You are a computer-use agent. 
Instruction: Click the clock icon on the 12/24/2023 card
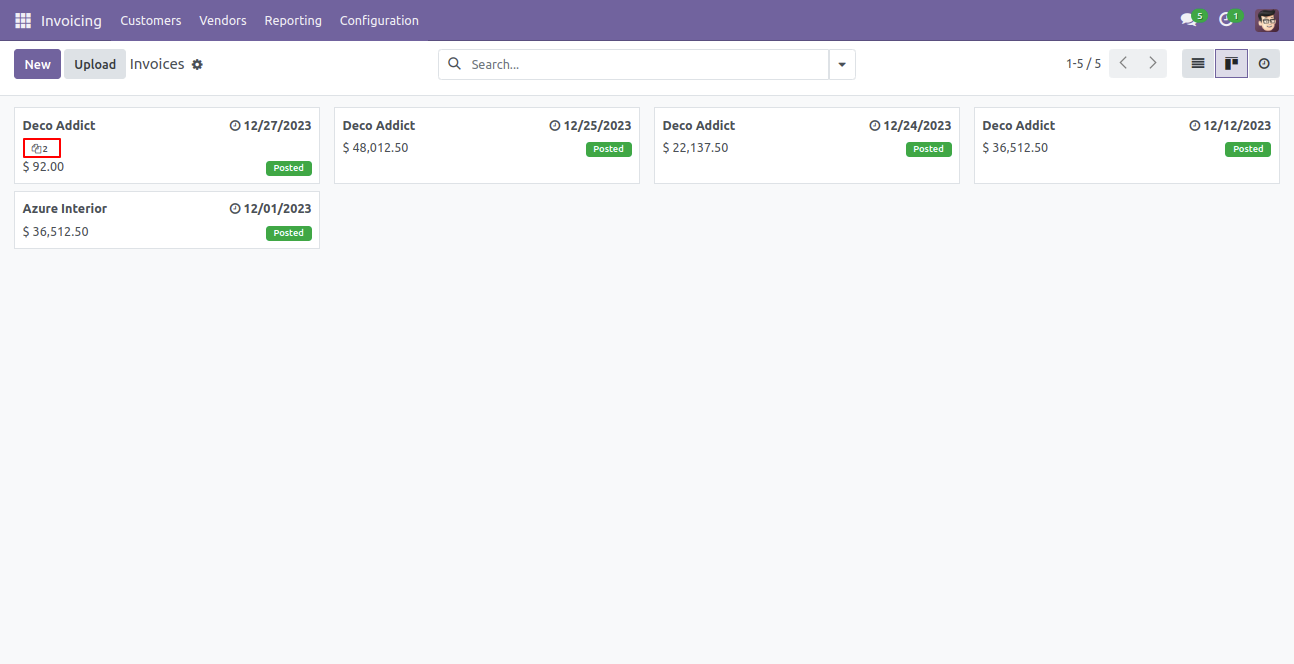875,126
